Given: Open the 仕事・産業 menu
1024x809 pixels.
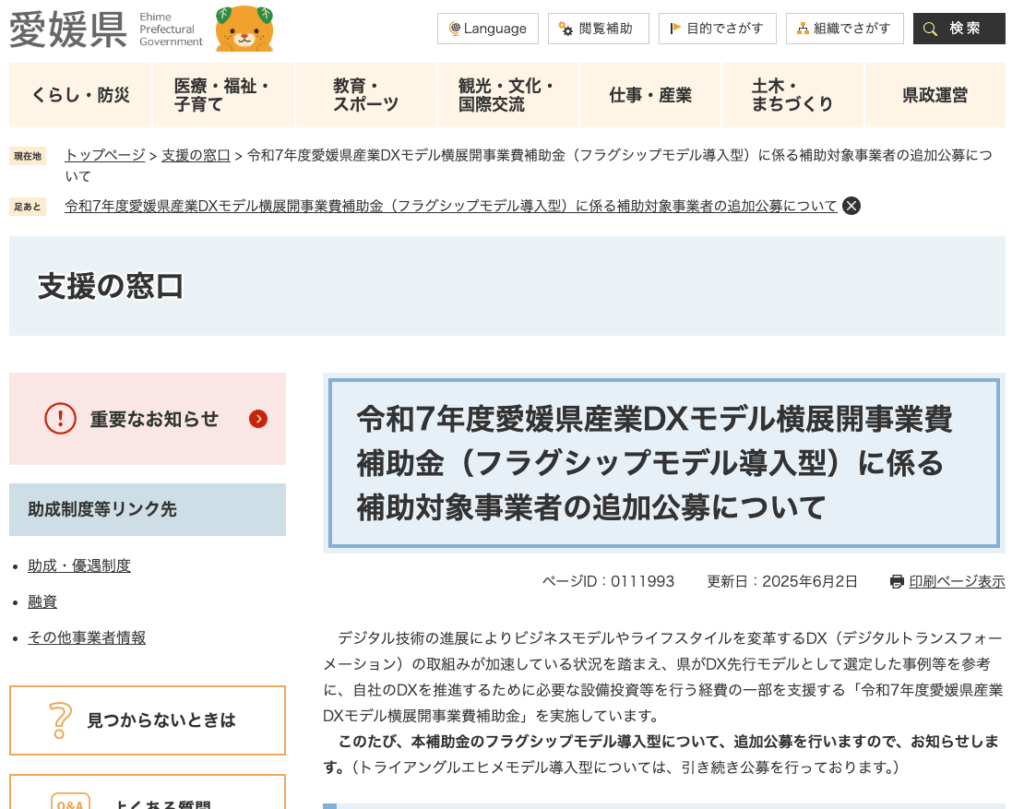Looking at the screenshot, I should [650, 95].
